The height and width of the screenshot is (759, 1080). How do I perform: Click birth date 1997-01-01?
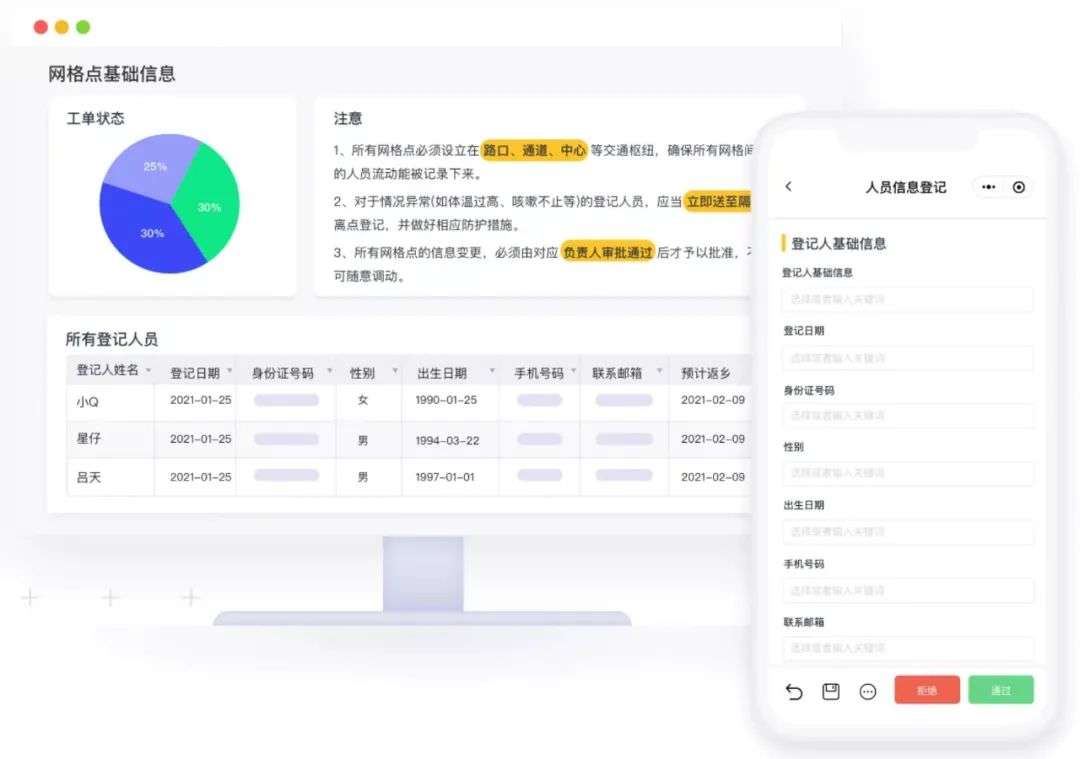(445, 477)
